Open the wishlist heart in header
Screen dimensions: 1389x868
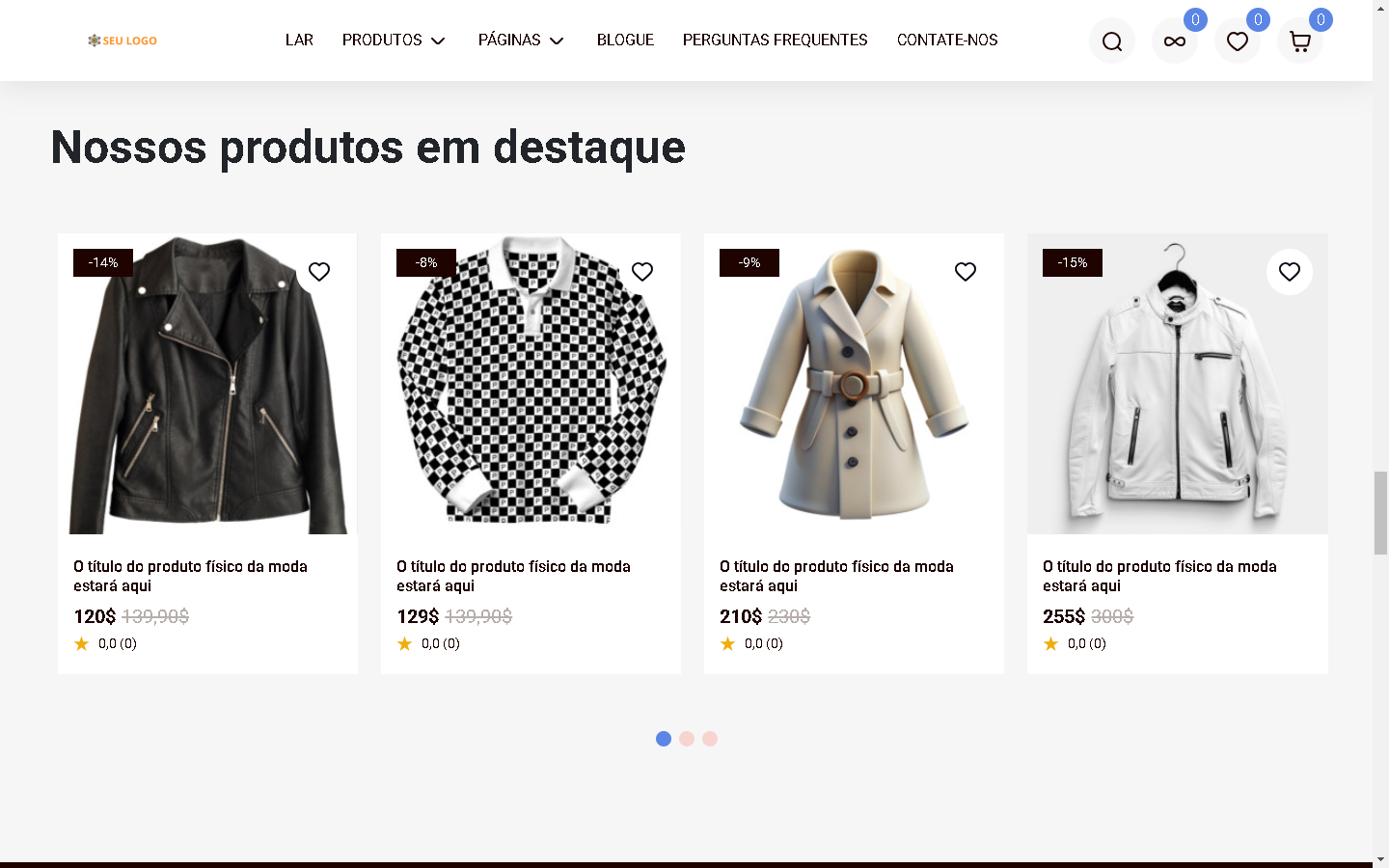[1238, 41]
